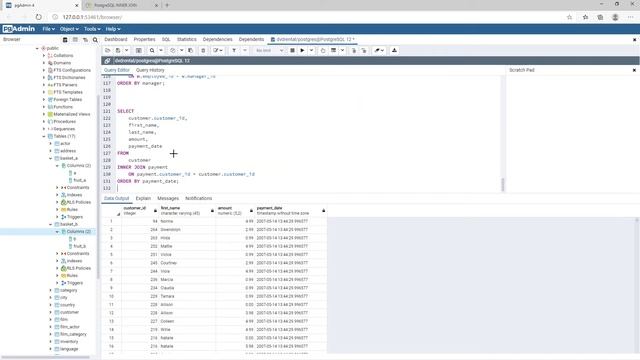Collapse the Tables (17) node
Image resolution: width=640 pixels, height=360 pixels.
pos(44,136)
